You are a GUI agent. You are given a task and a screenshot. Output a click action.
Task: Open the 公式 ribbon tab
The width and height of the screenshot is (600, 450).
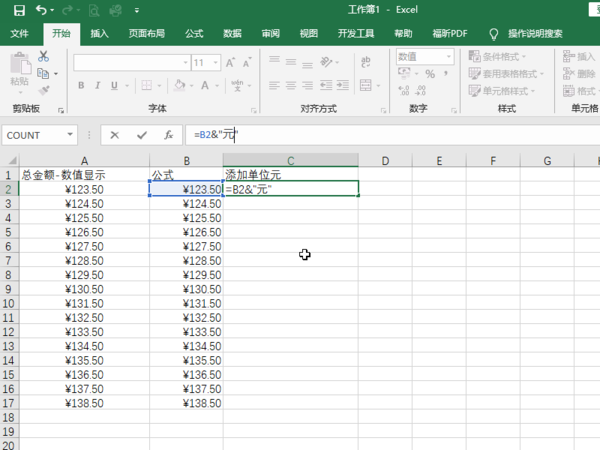coord(194,33)
